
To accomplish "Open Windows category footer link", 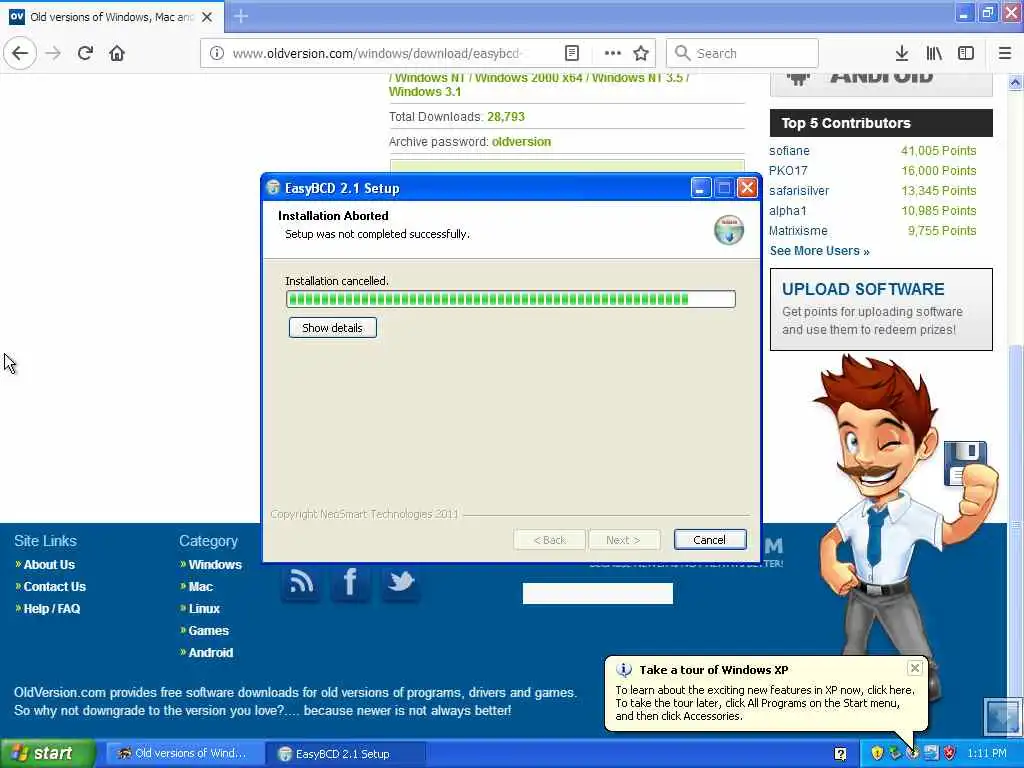I will point(215,564).
